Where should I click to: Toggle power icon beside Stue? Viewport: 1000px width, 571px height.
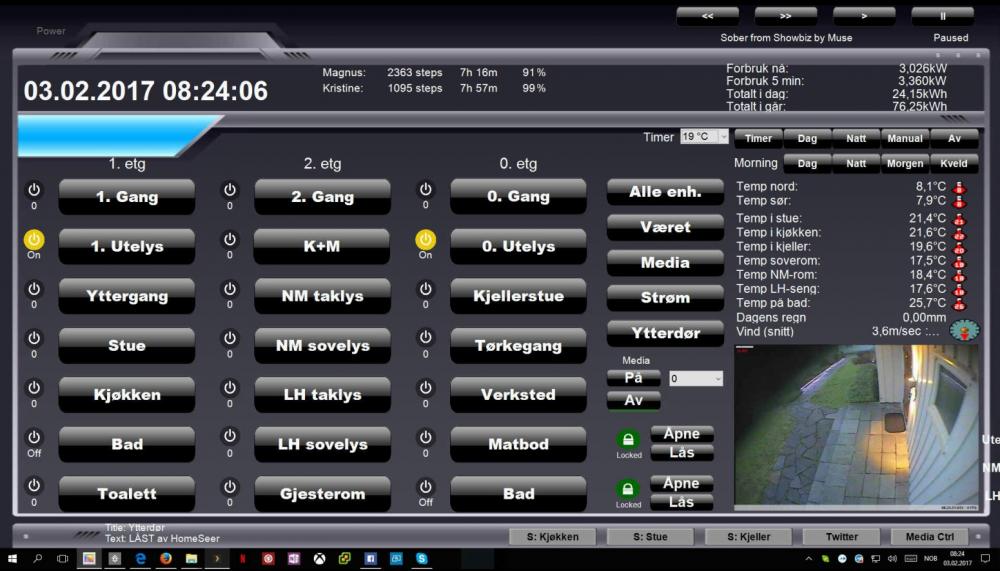34,338
